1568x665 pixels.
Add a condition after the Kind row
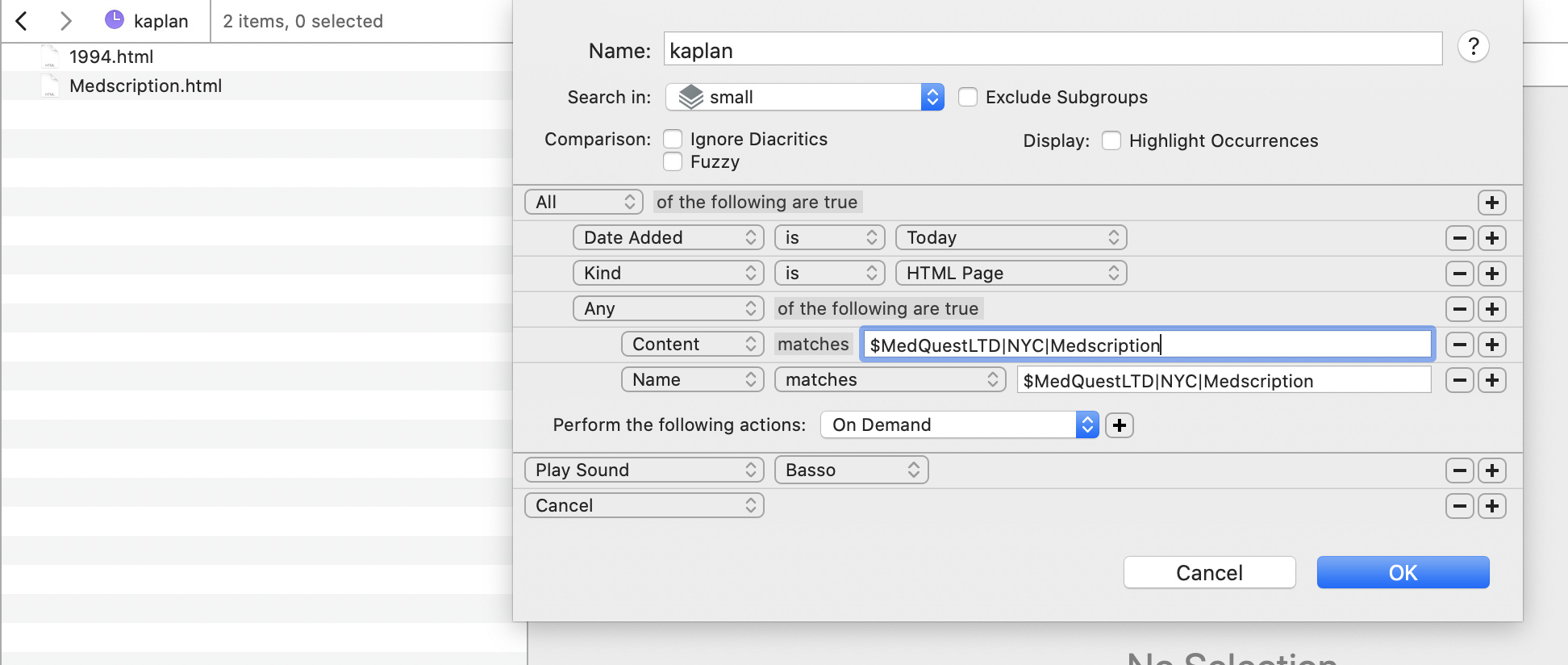[x=1491, y=274]
